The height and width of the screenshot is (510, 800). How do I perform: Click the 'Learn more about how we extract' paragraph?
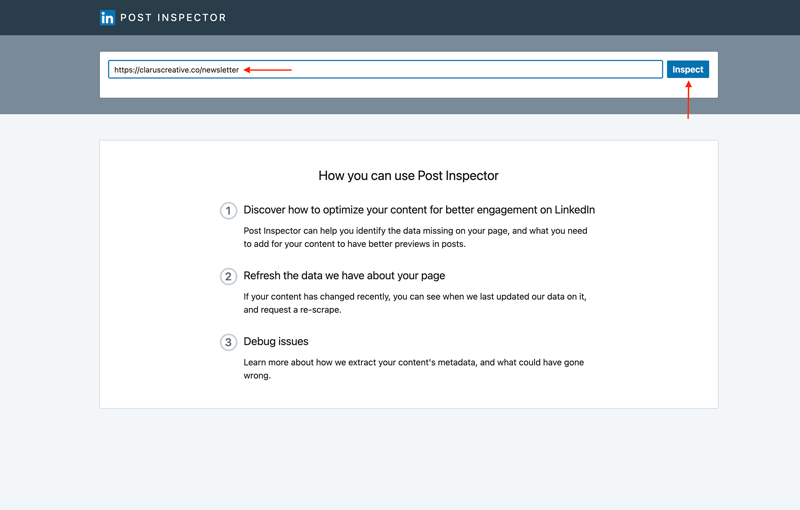[414, 369]
